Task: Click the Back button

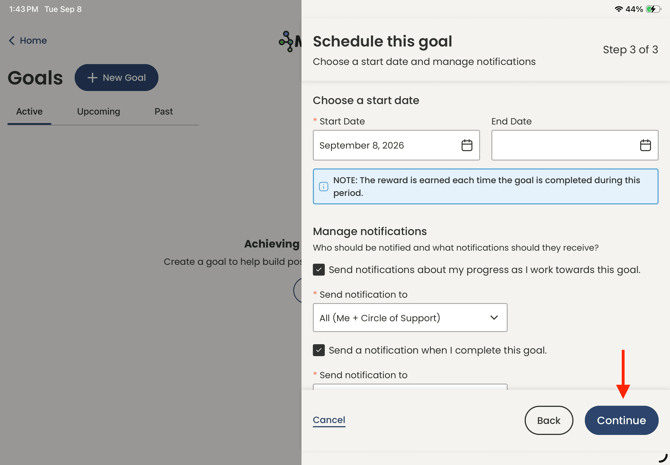Action: pos(549,420)
